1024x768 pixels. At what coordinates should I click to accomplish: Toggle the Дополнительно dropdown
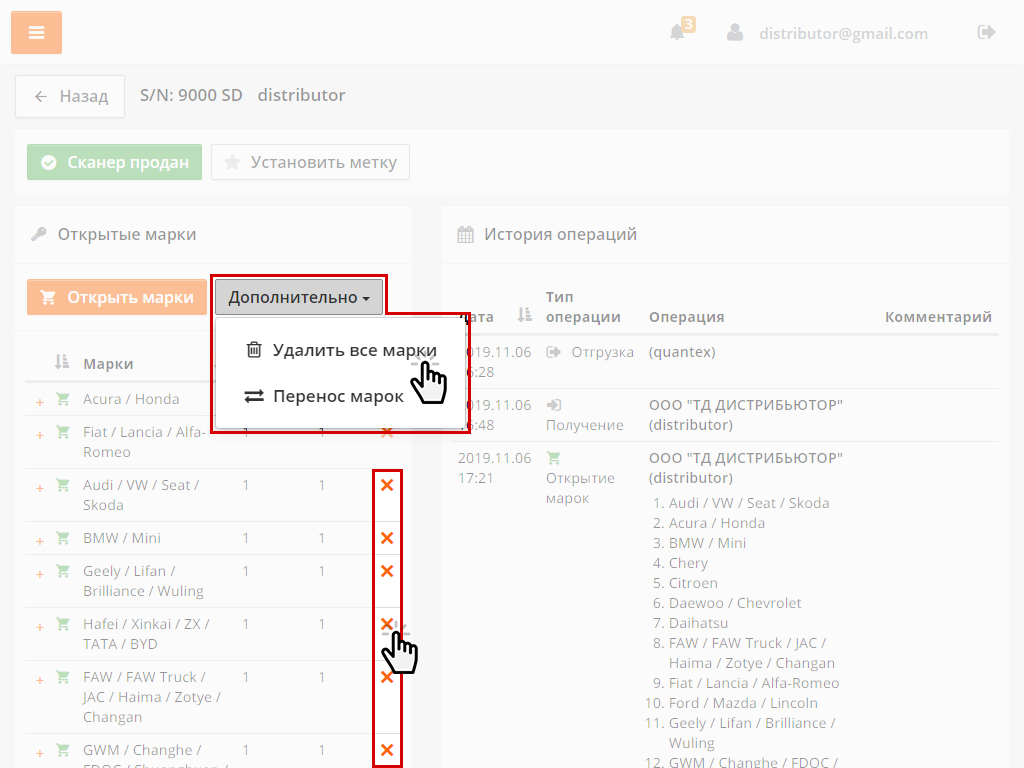pos(299,297)
